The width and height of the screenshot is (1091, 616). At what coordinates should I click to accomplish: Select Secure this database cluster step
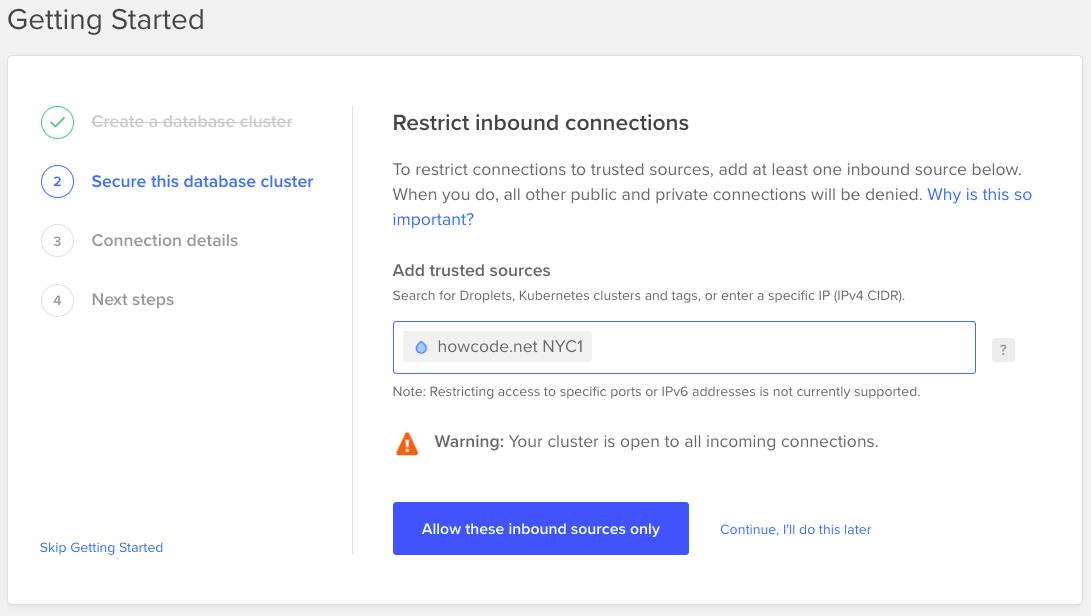coord(202,182)
